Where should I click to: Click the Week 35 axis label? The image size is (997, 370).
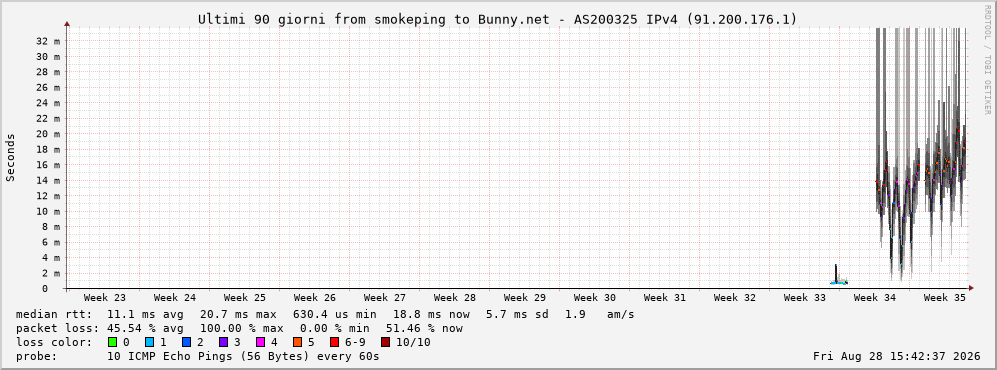[x=944, y=298]
